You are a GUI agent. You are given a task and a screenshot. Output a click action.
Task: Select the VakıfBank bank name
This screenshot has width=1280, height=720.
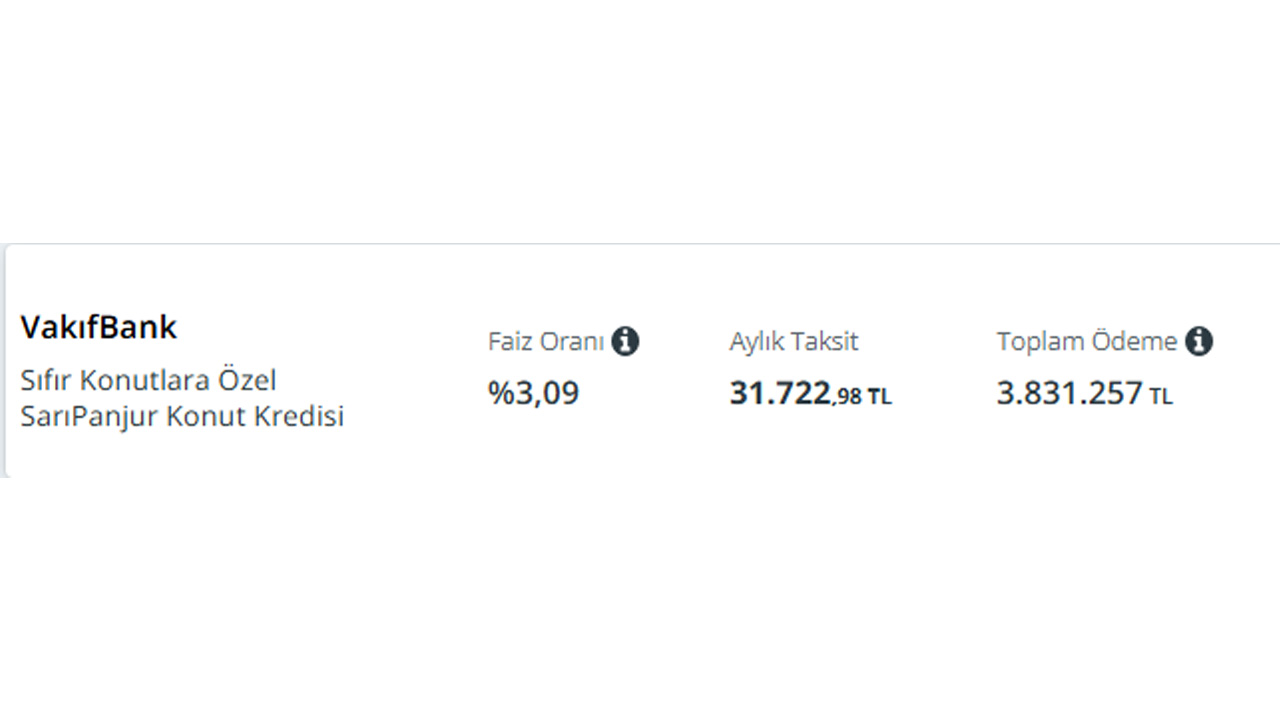(98, 327)
